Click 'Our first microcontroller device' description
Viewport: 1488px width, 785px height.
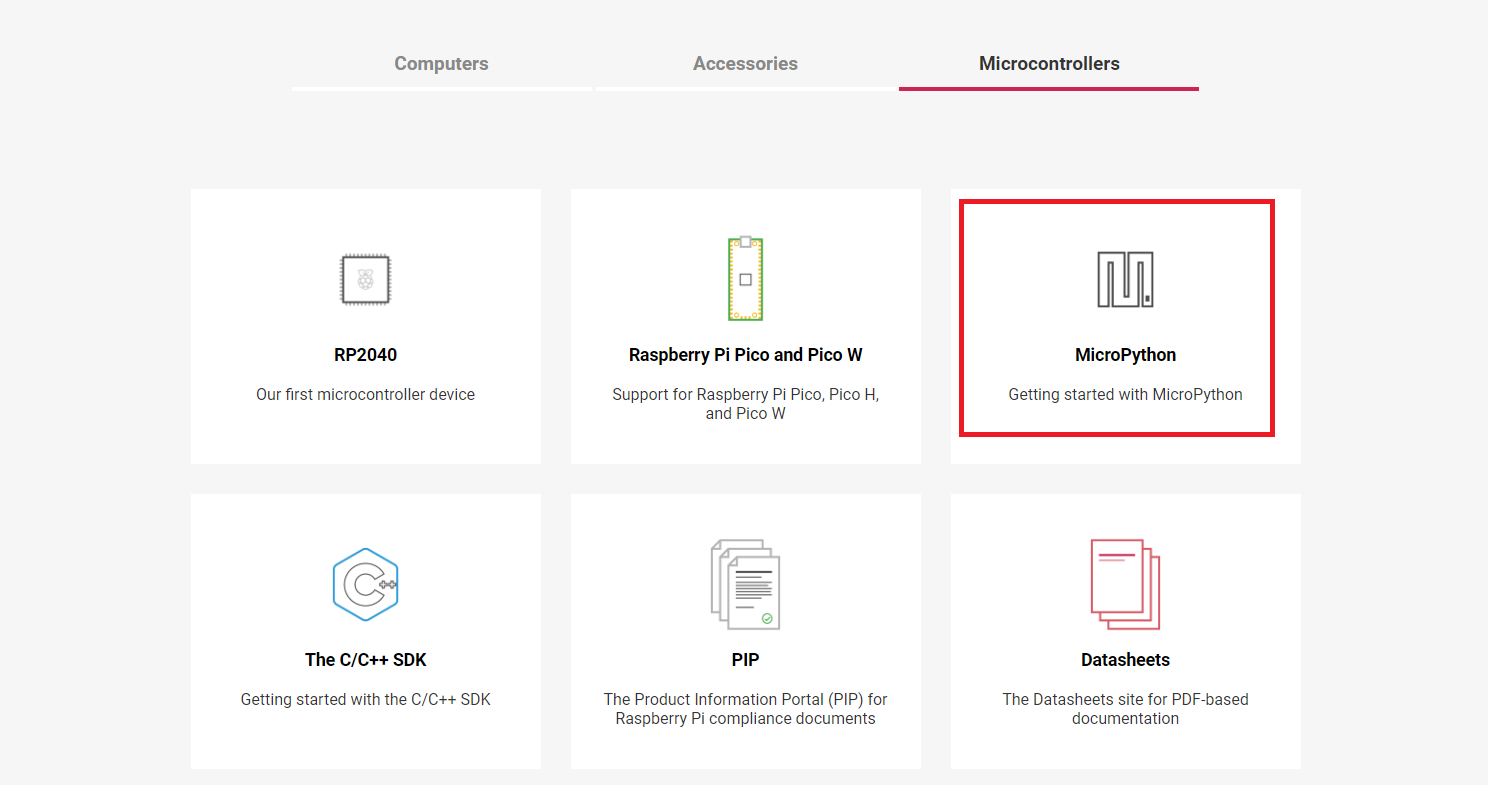tap(366, 395)
